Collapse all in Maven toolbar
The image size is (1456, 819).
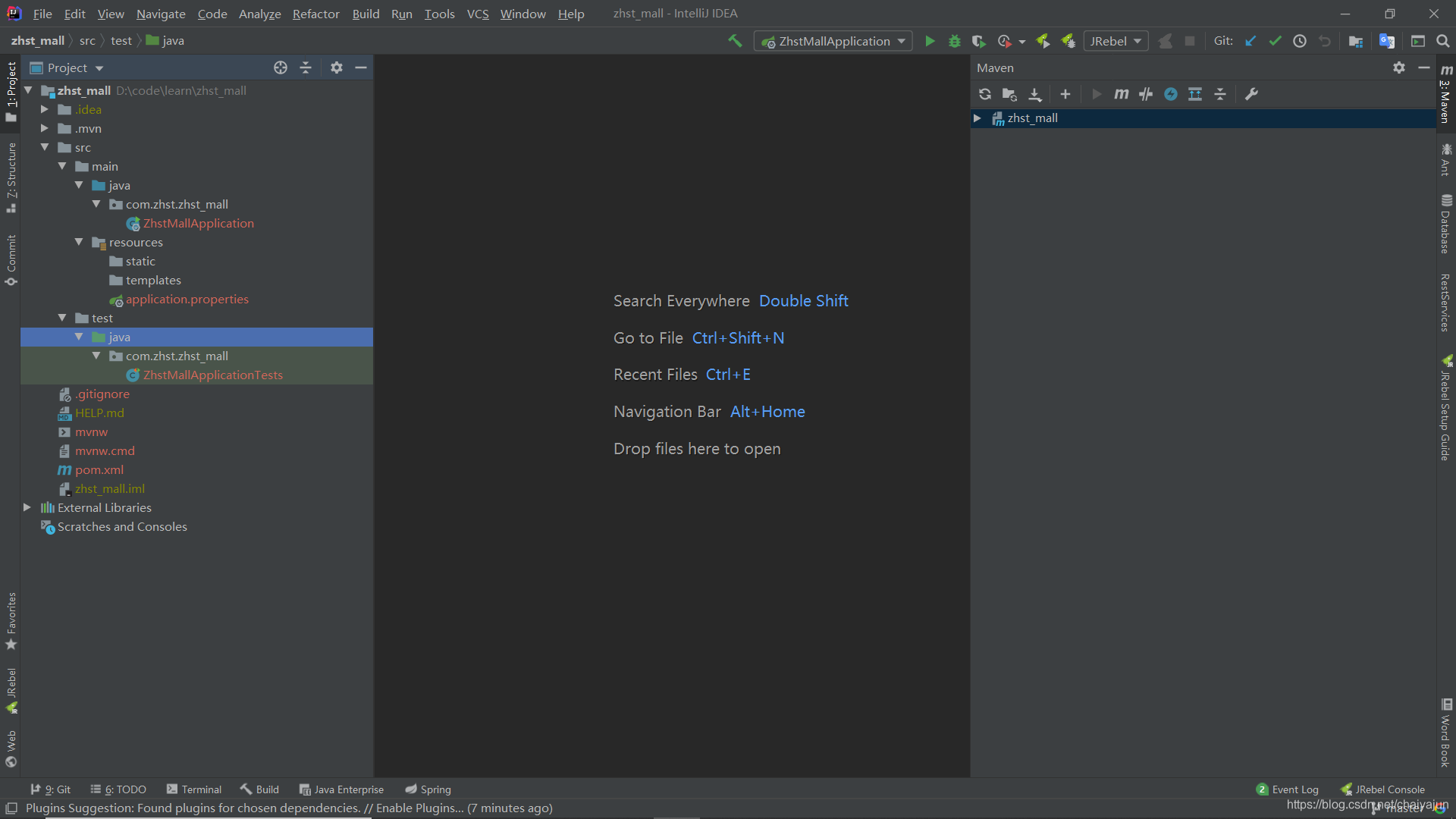1220,94
